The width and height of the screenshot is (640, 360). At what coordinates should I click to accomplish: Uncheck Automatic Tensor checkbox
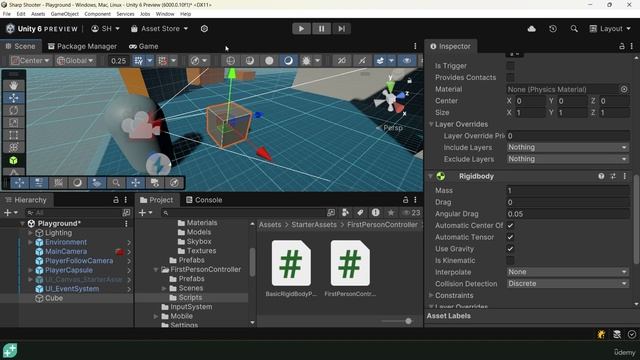(x=510, y=237)
